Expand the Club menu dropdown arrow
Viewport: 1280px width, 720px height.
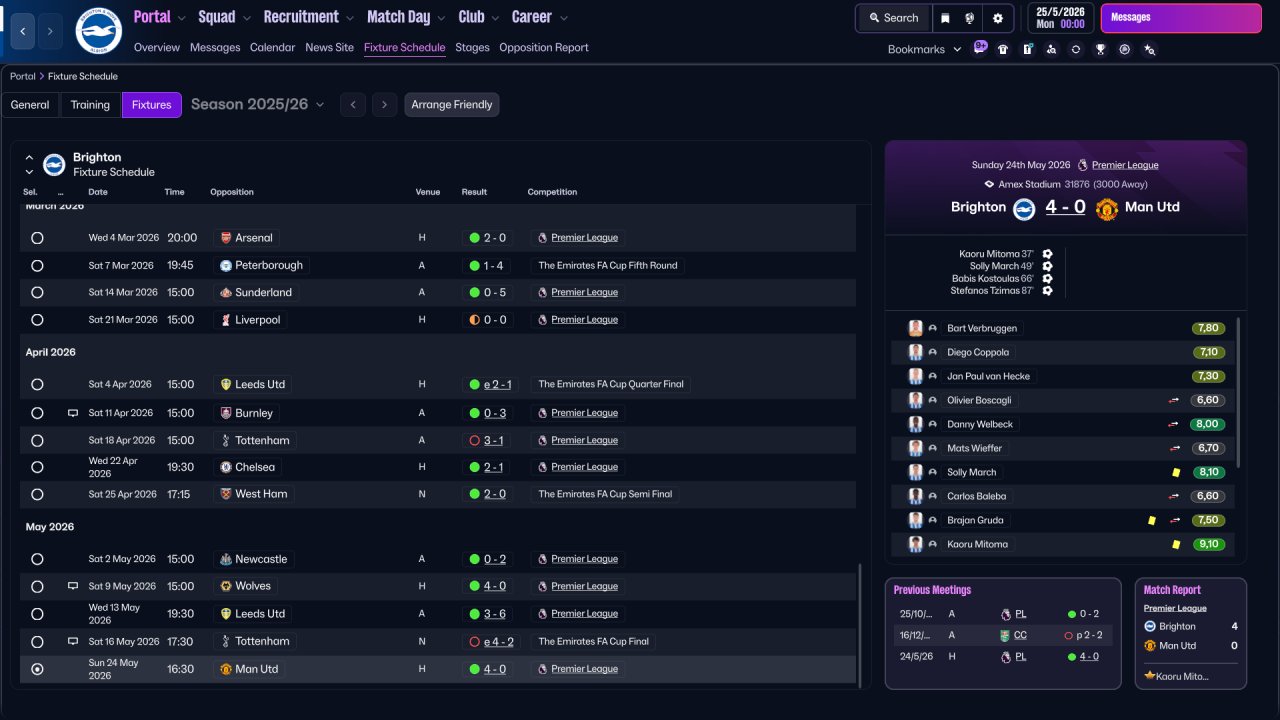(x=495, y=18)
